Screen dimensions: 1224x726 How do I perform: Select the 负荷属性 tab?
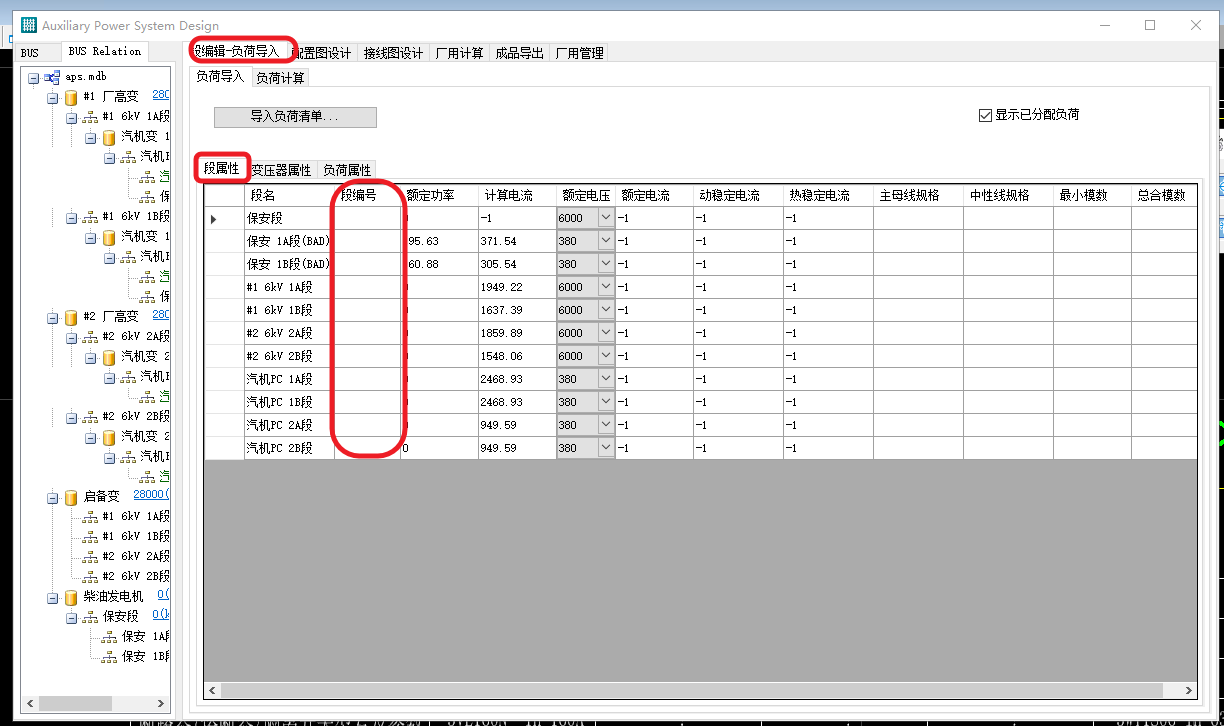(x=347, y=170)
